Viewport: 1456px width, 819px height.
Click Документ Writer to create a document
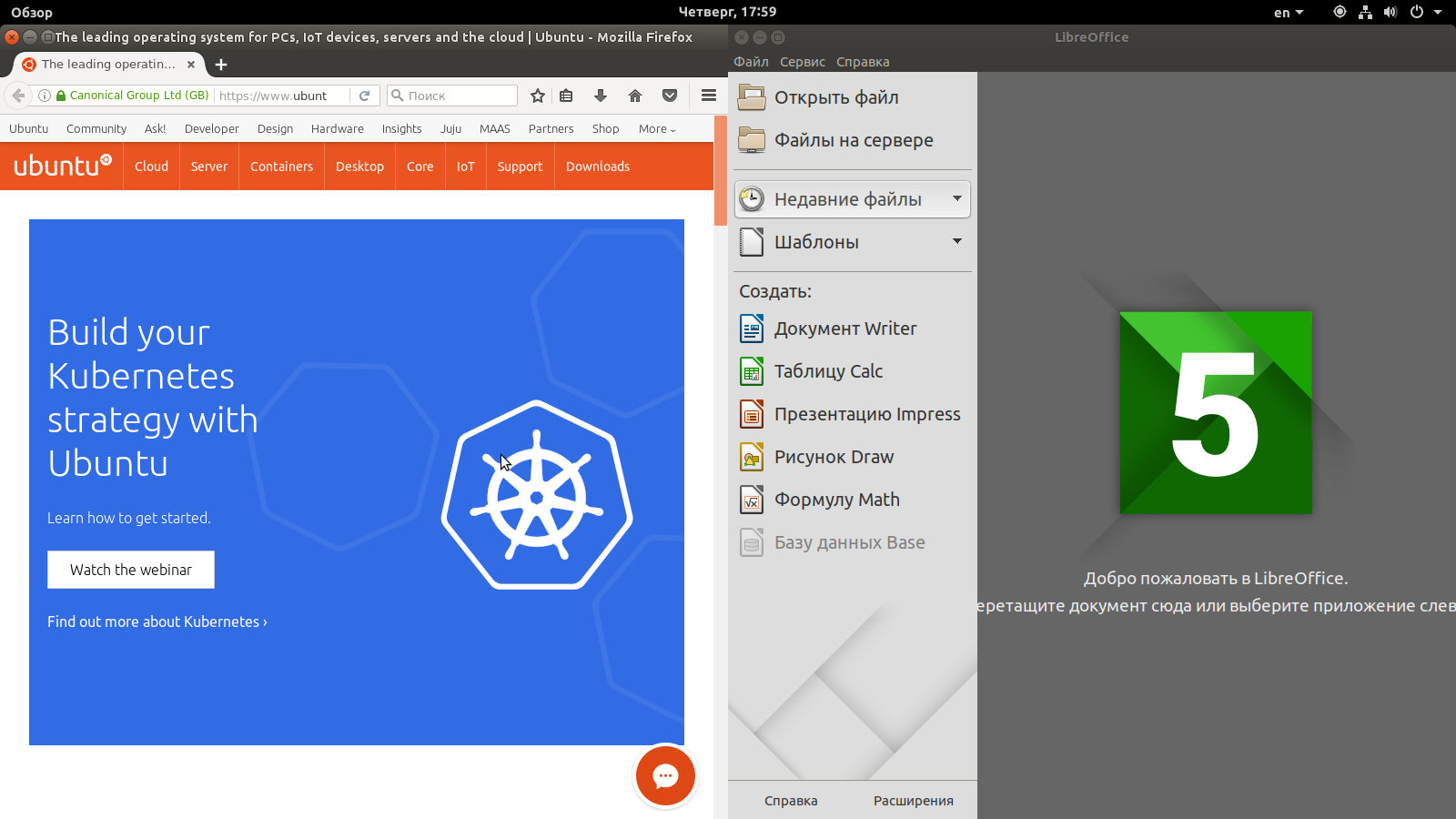[845, 329]
